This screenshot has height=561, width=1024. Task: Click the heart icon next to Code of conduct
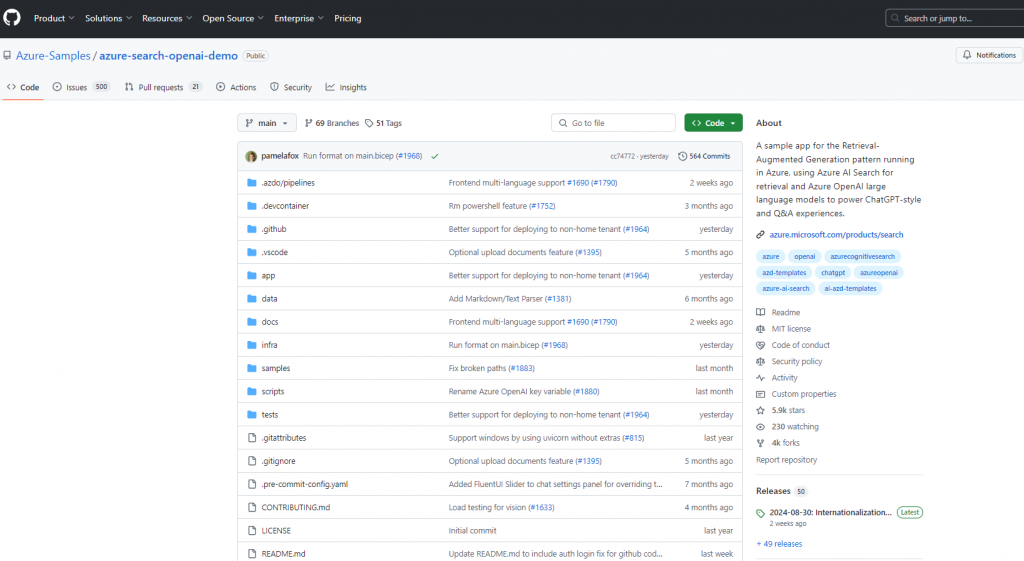click(760, 345)
